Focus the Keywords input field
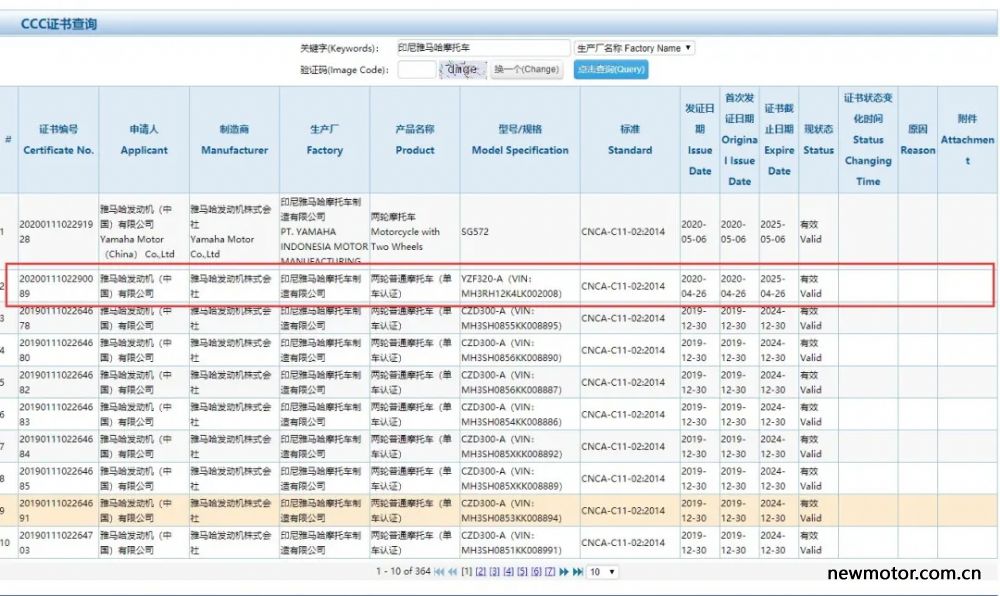Viewport: 1000px width, 596px height. click(483, 48)
